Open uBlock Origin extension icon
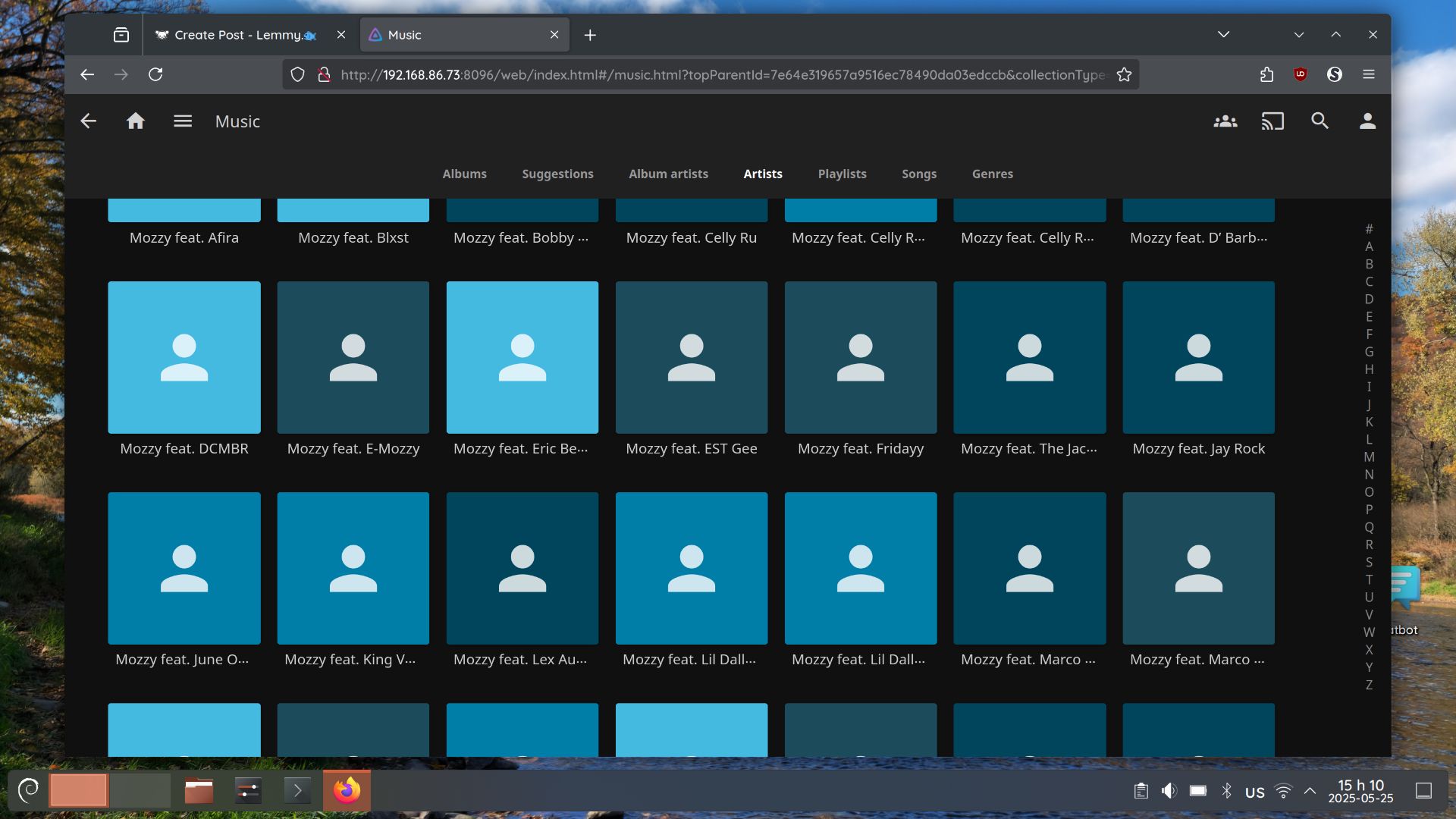 (x=1301, y=74)
